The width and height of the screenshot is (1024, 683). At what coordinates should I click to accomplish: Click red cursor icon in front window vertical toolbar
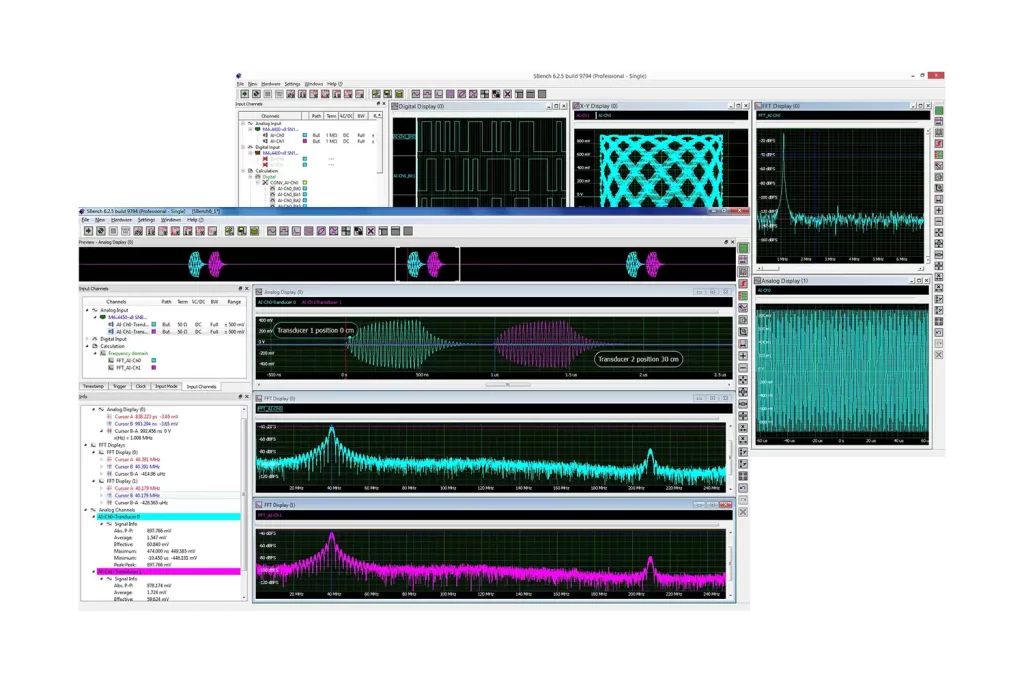point(743,284)
